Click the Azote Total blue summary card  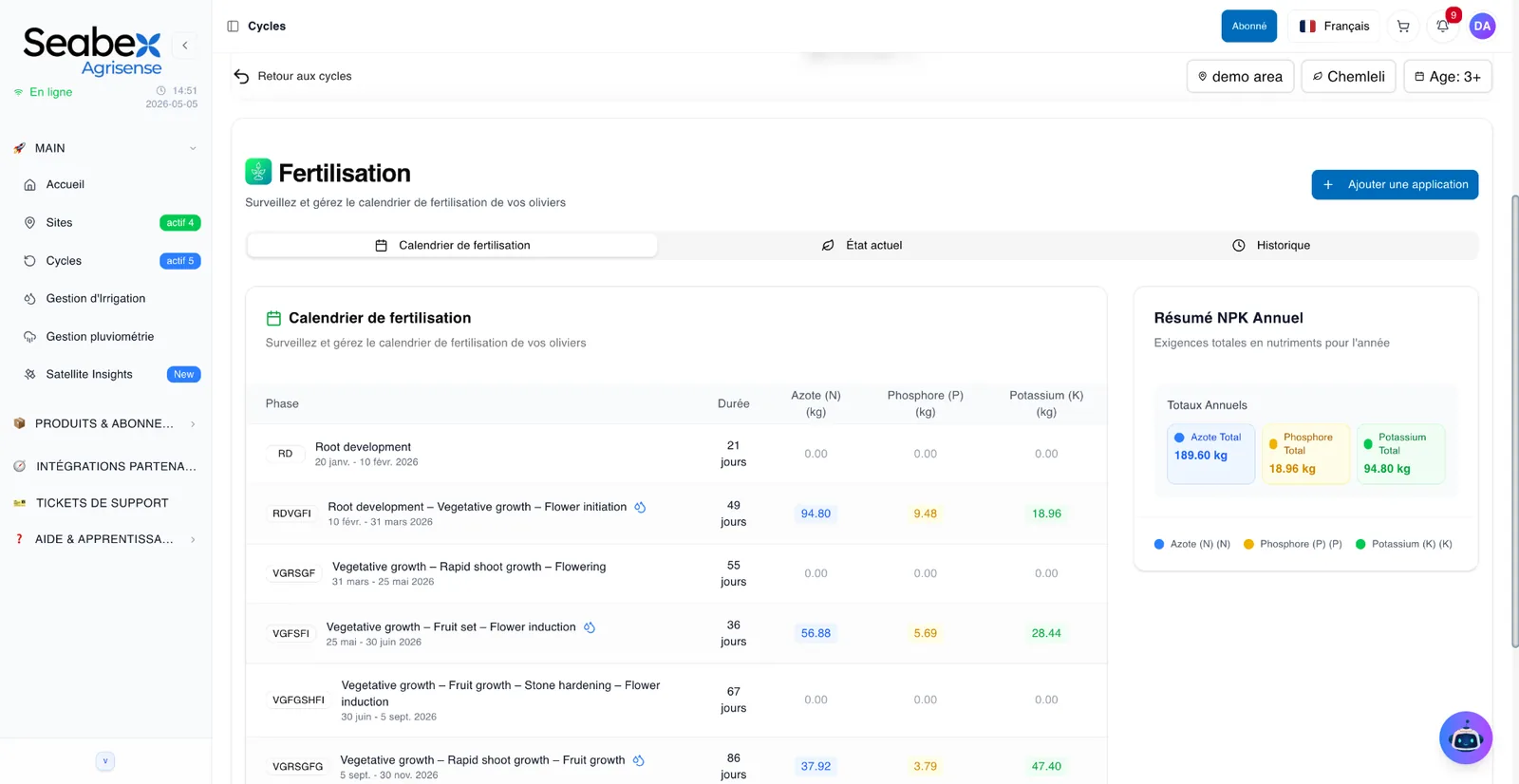point(1210,454)
